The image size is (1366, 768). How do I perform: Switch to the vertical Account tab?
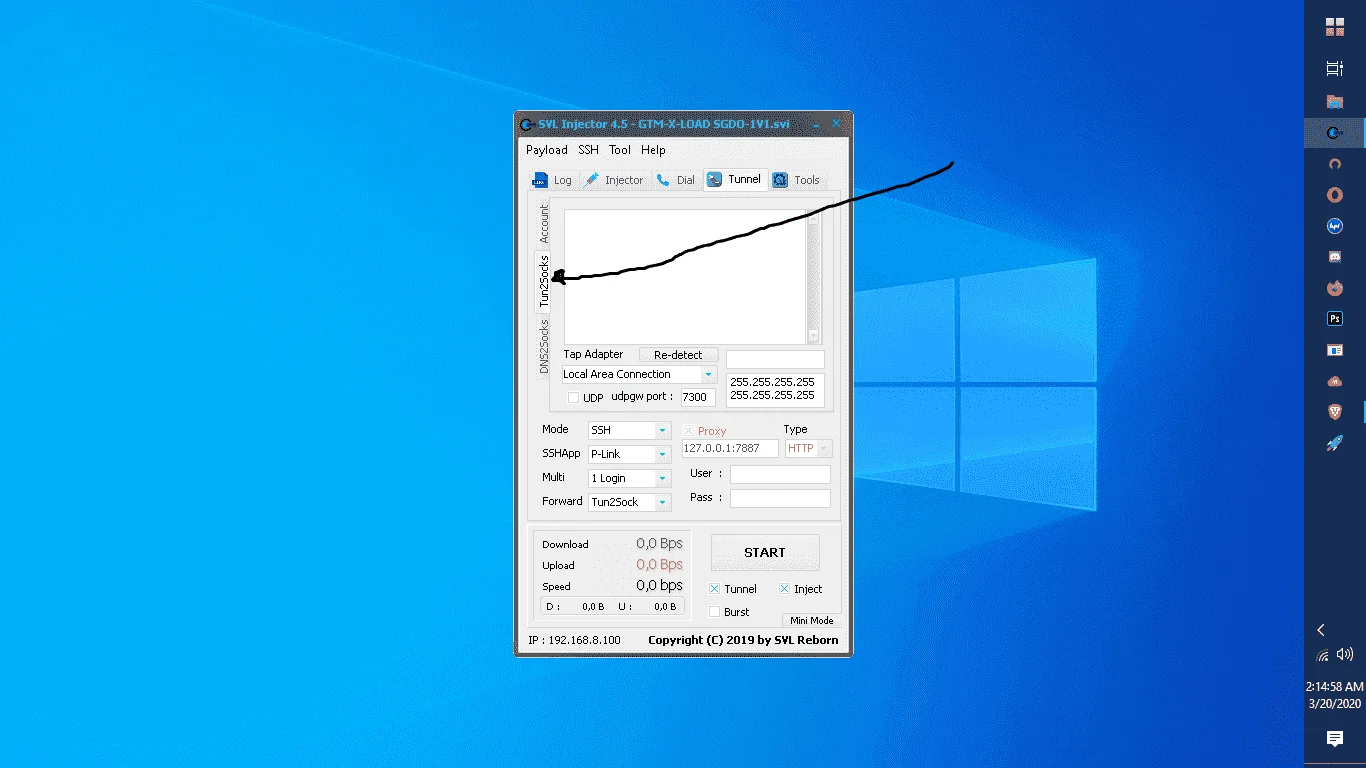pos(544,224)
